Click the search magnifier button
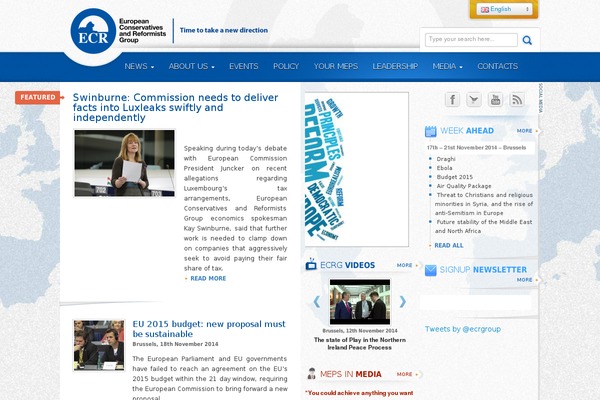600x400 pixels. tap(527, 40)
